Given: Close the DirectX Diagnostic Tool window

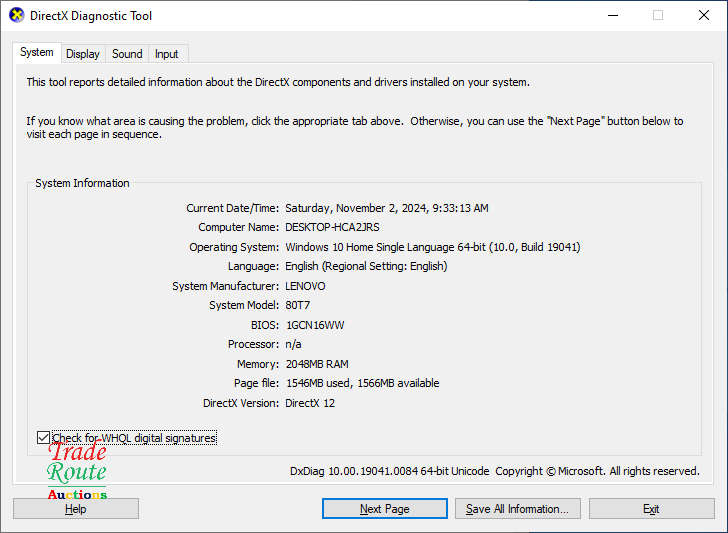Looking at the screenshot, I should [x=704, y=16].
